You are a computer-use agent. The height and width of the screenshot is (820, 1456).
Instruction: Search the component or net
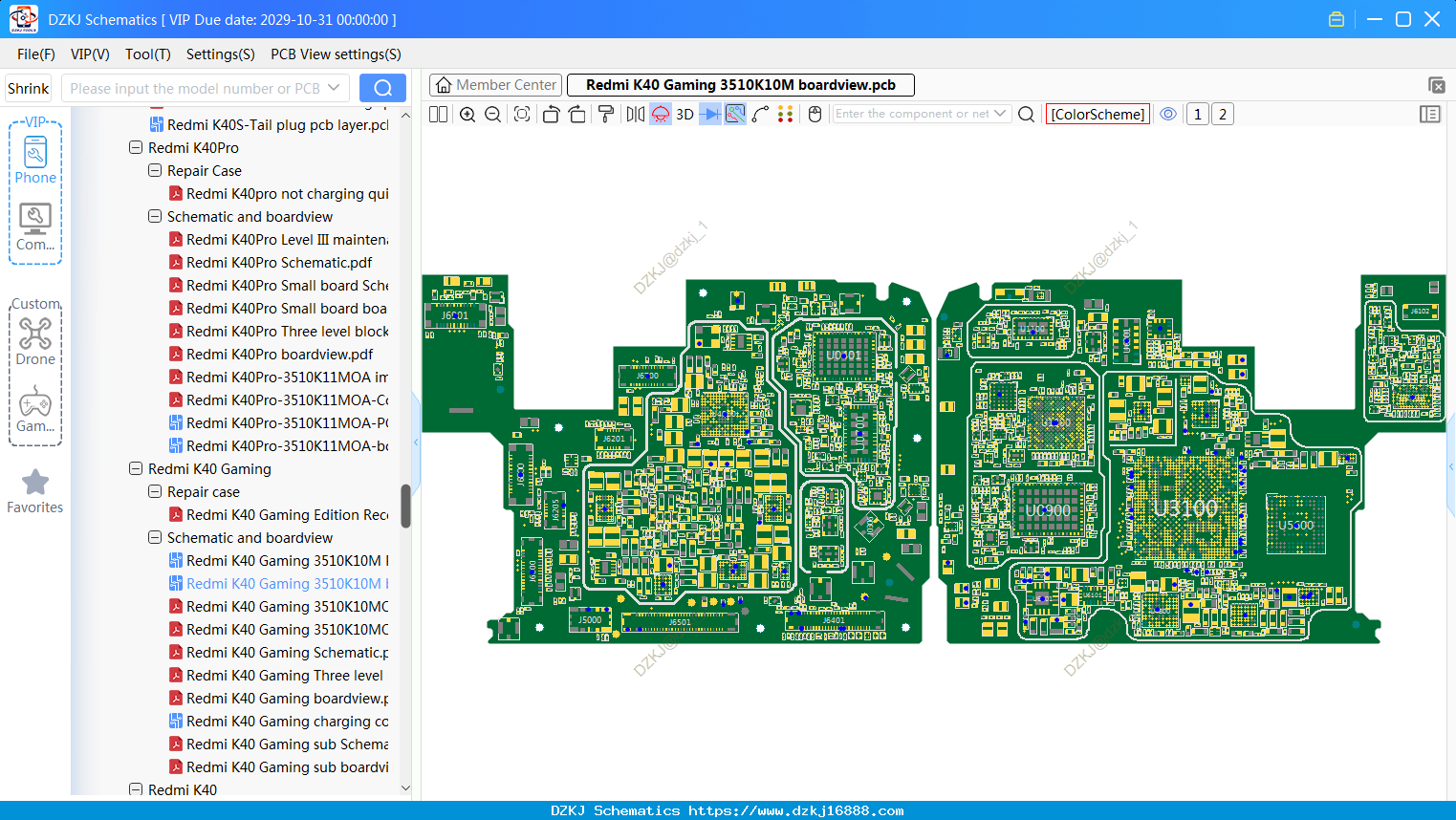tap(1026, 114)
